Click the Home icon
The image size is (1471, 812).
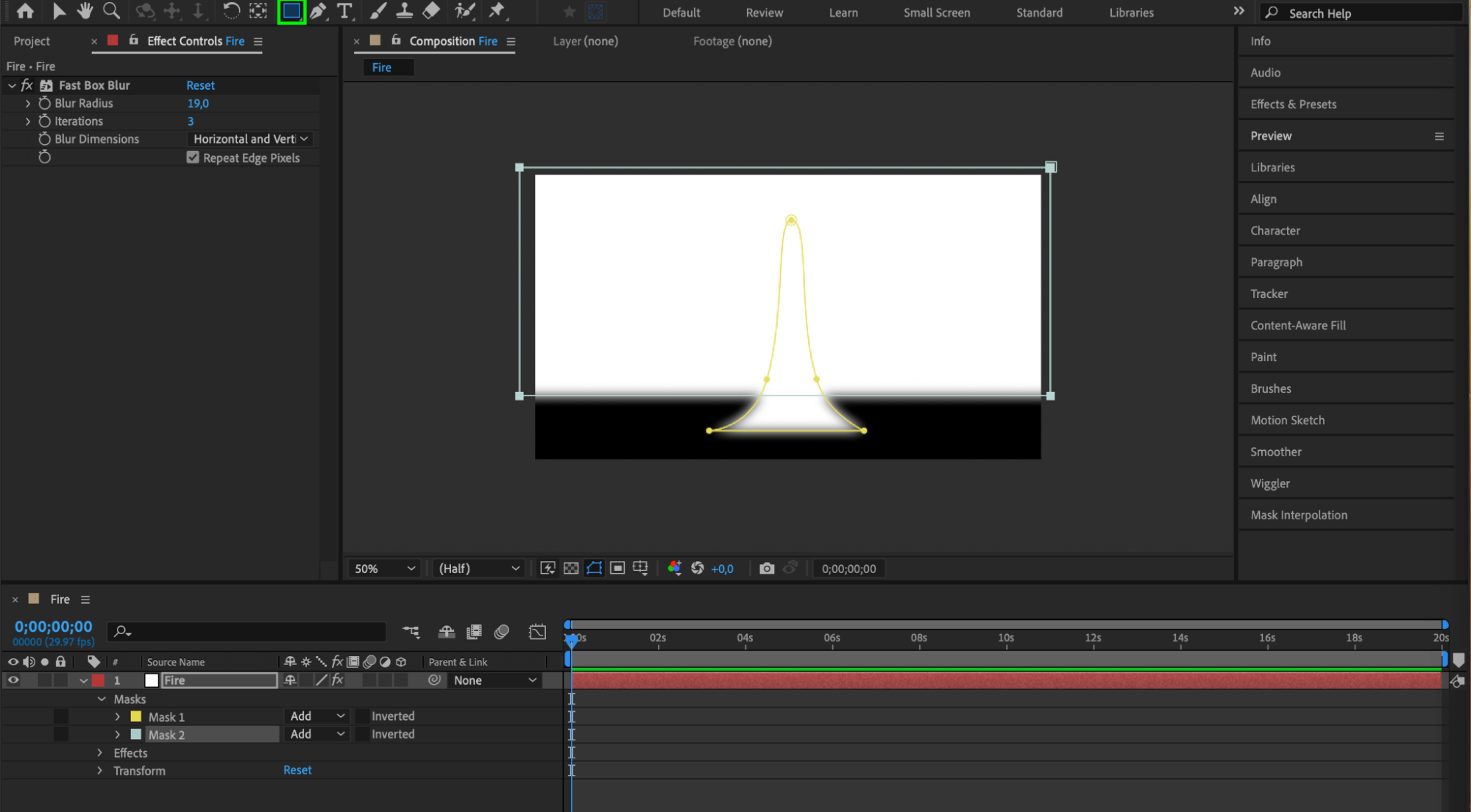(25, 11)
